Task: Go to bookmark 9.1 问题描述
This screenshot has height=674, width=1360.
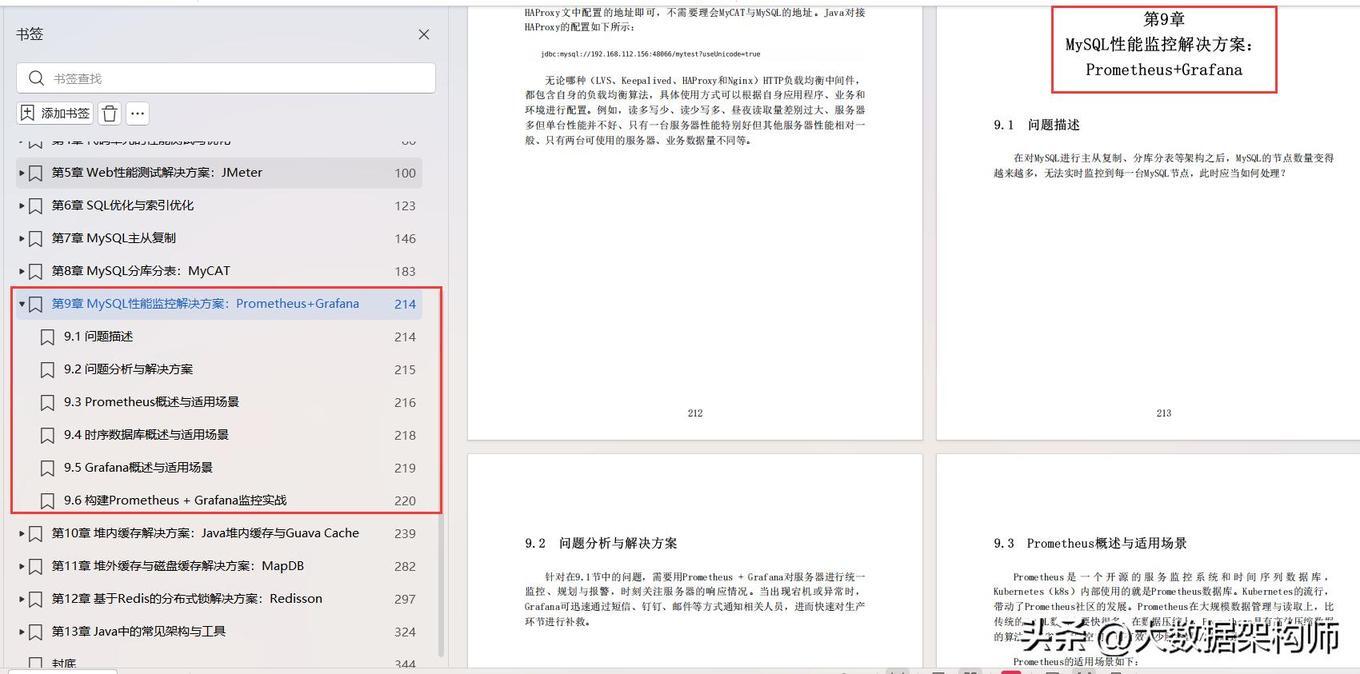Action: pos(98,337)
